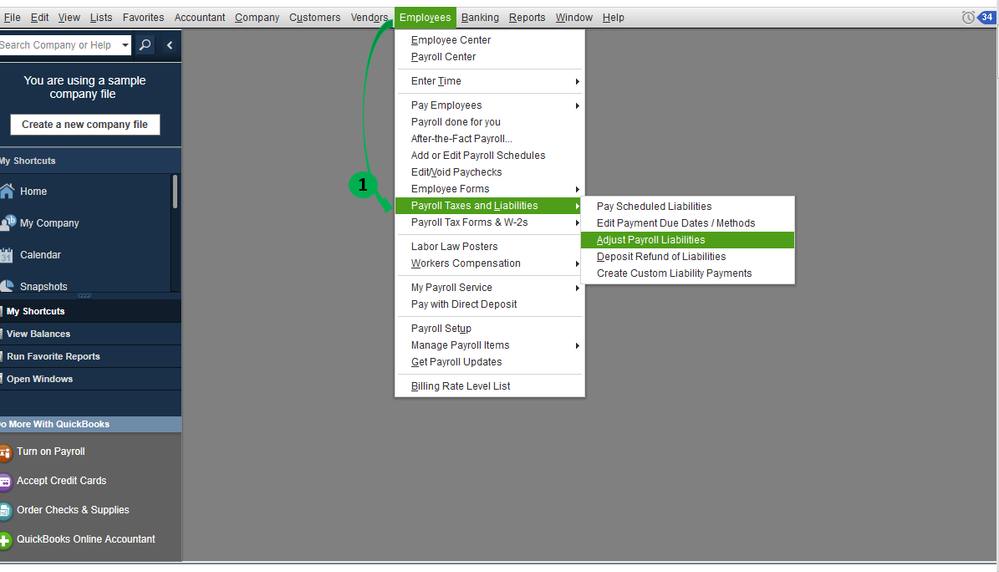Viewport: 999px width, 572px height.
Task: Switch to My Shortcuts section
Action: (90, 311)
